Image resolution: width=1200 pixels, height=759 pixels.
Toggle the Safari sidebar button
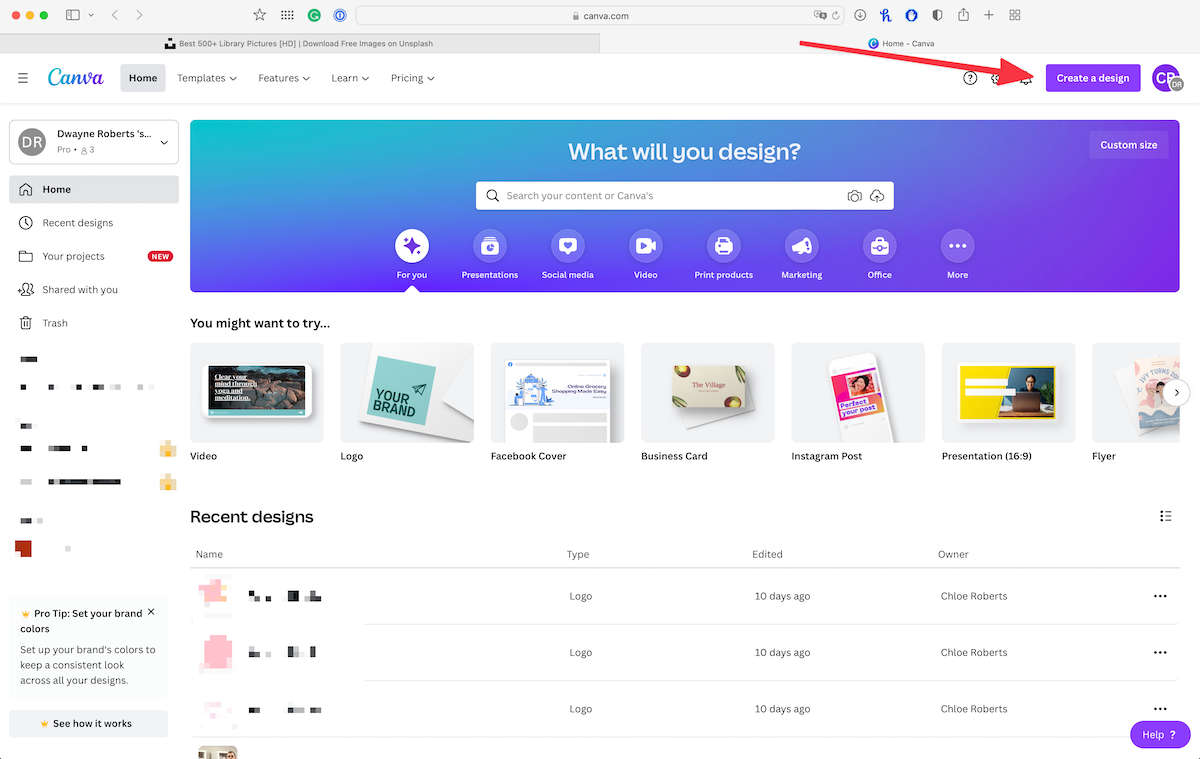[x=73, y=15]
